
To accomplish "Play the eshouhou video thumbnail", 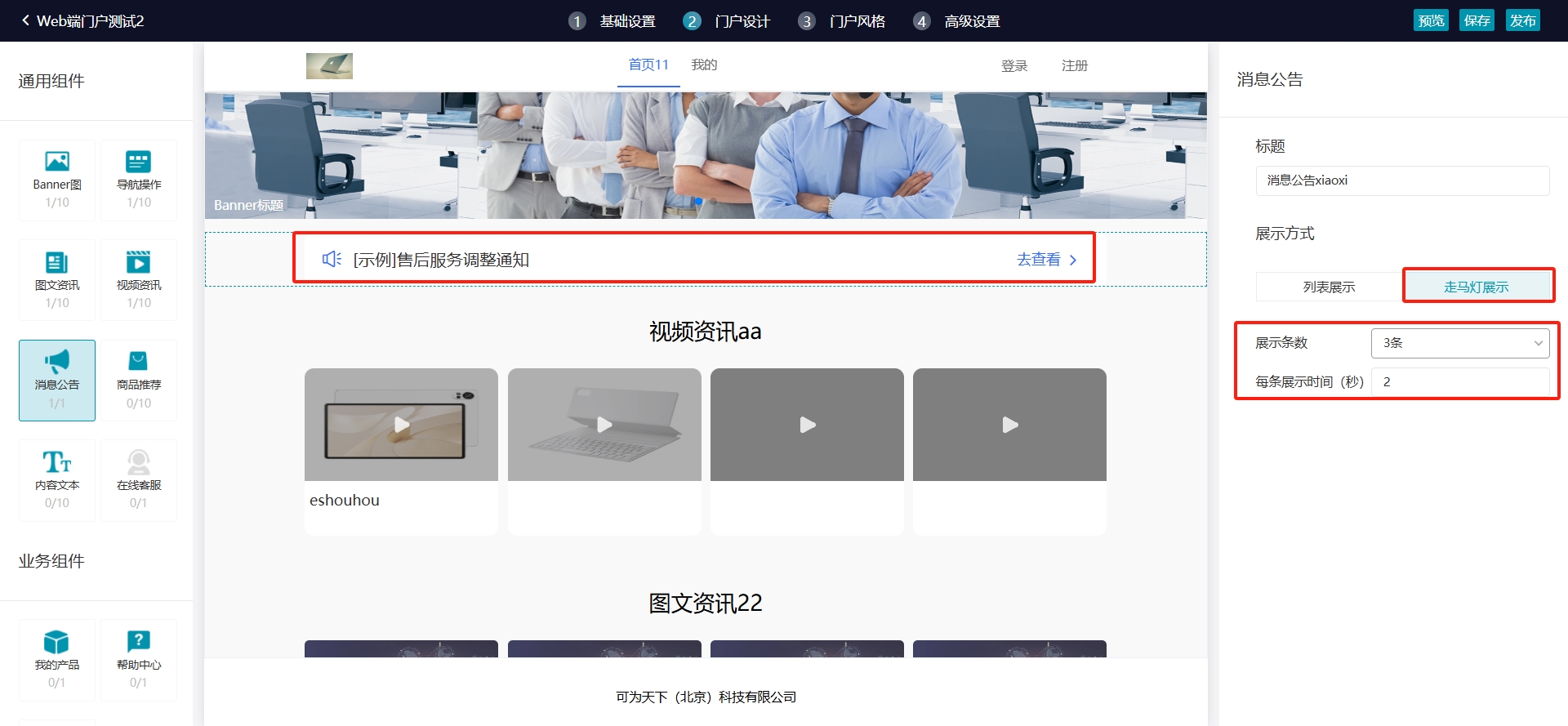I will pyautogui.click(x=401, y=425).
